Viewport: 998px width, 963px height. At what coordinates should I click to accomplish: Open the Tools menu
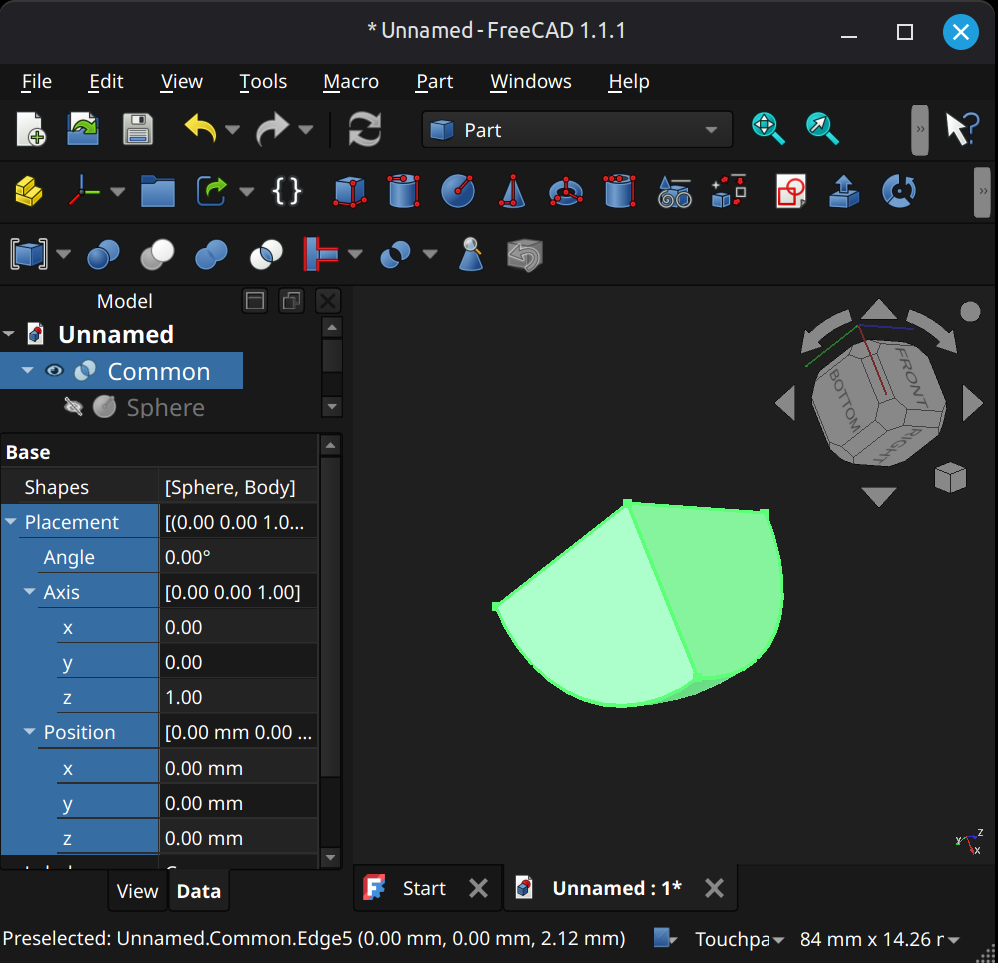click(263, 81)
